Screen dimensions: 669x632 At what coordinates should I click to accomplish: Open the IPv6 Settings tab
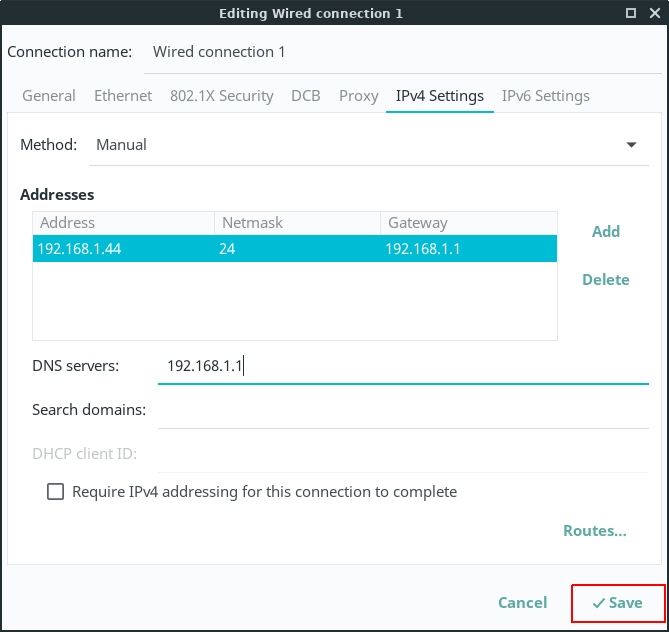point(545,96)
